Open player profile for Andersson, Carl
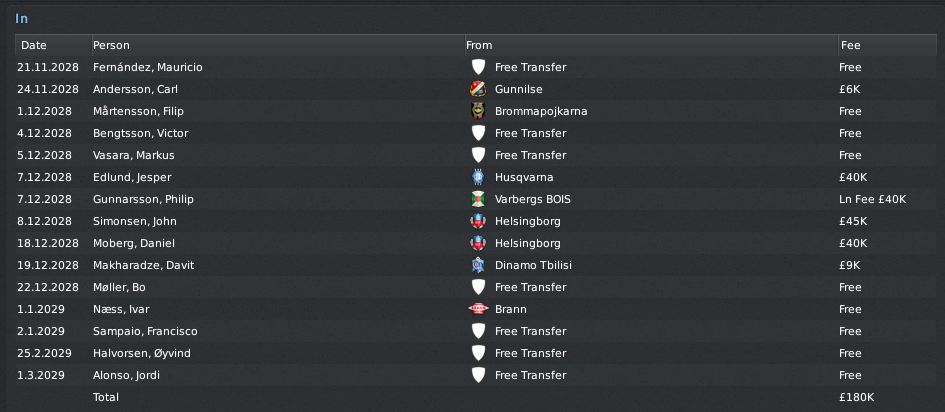Image resolution: width=945 pixels, height=412 pixels. click(135, 89)
